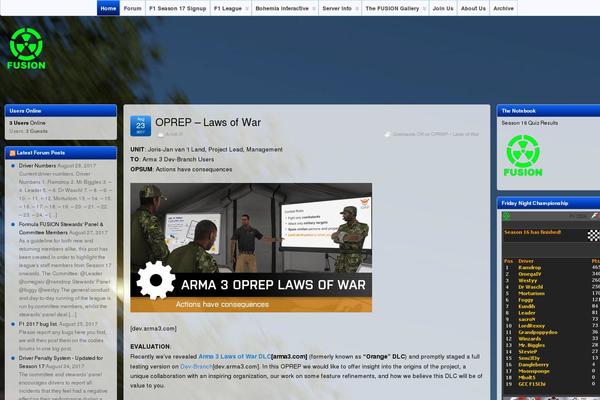Click the post author name link
The image size is (600, 400).
coord(174,134)
